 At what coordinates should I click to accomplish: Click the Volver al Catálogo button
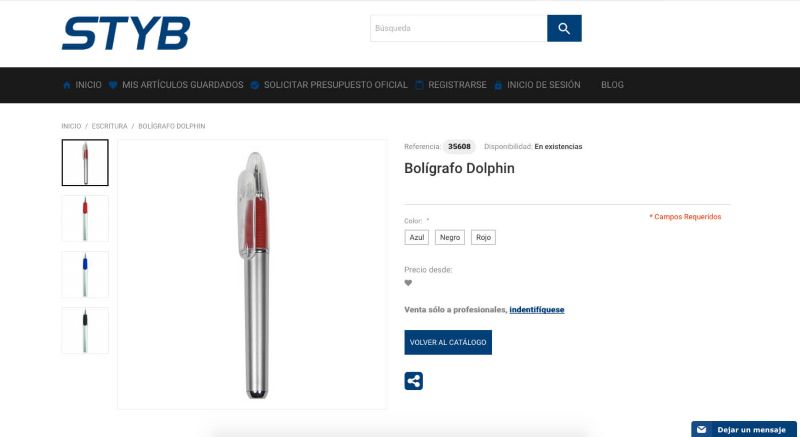pos(448,342)
